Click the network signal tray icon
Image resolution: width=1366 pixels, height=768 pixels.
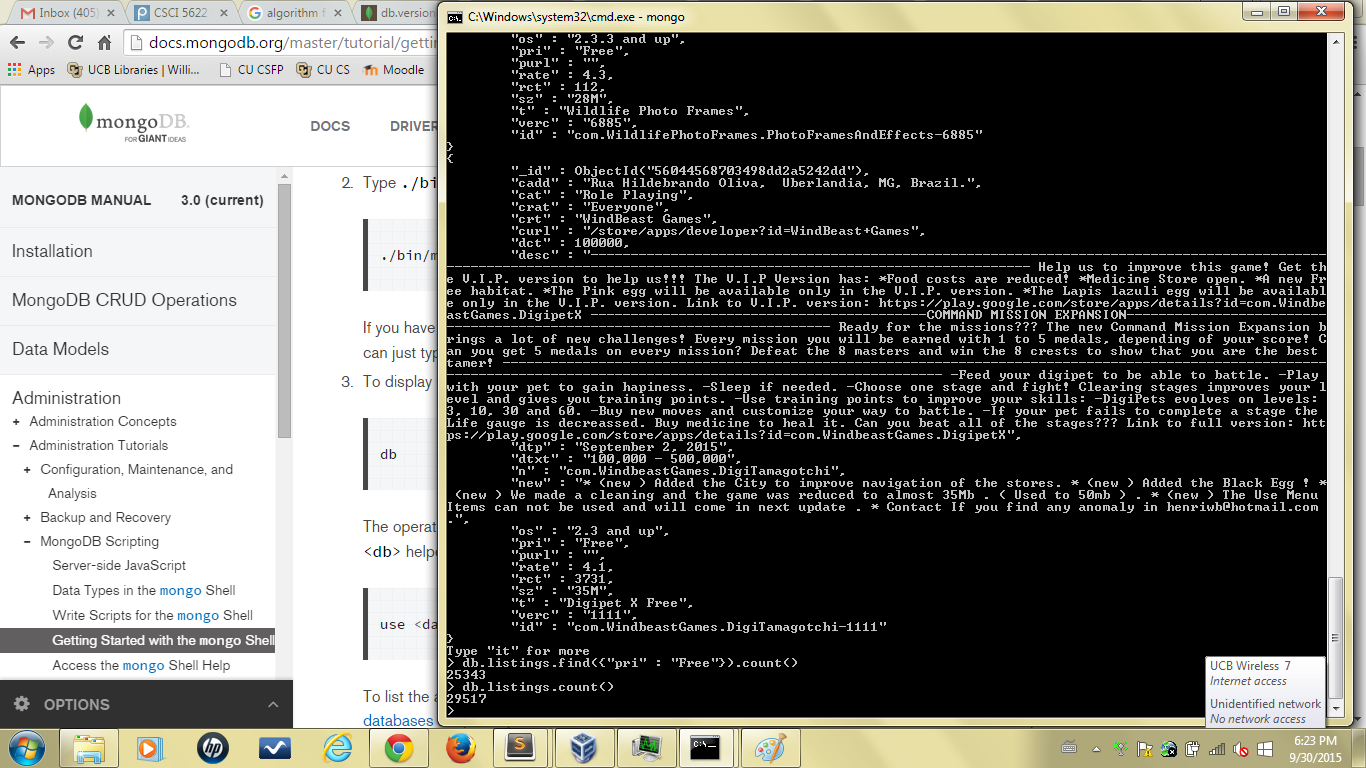tap(1216, 748)
